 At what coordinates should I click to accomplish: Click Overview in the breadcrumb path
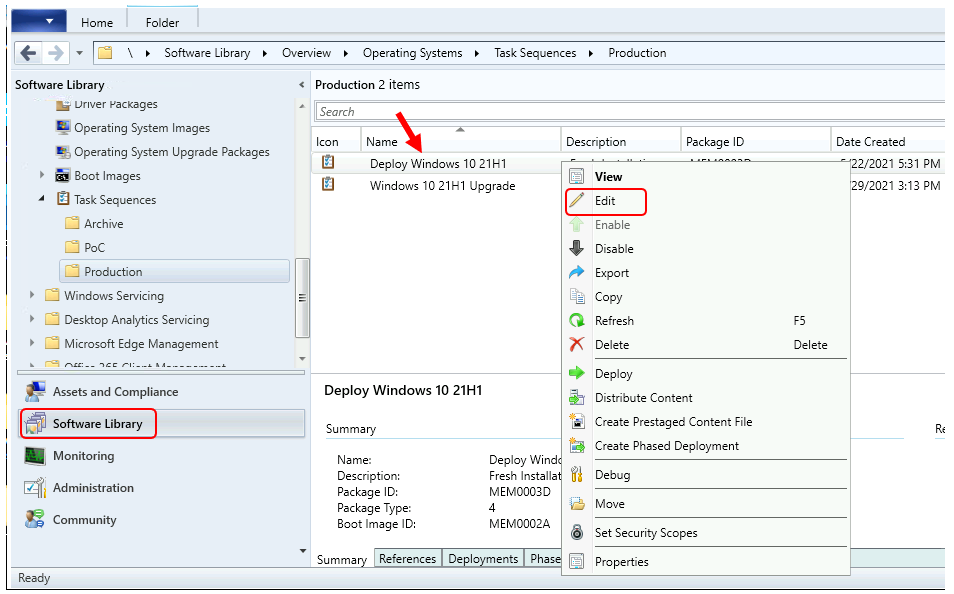coord(306,53)
